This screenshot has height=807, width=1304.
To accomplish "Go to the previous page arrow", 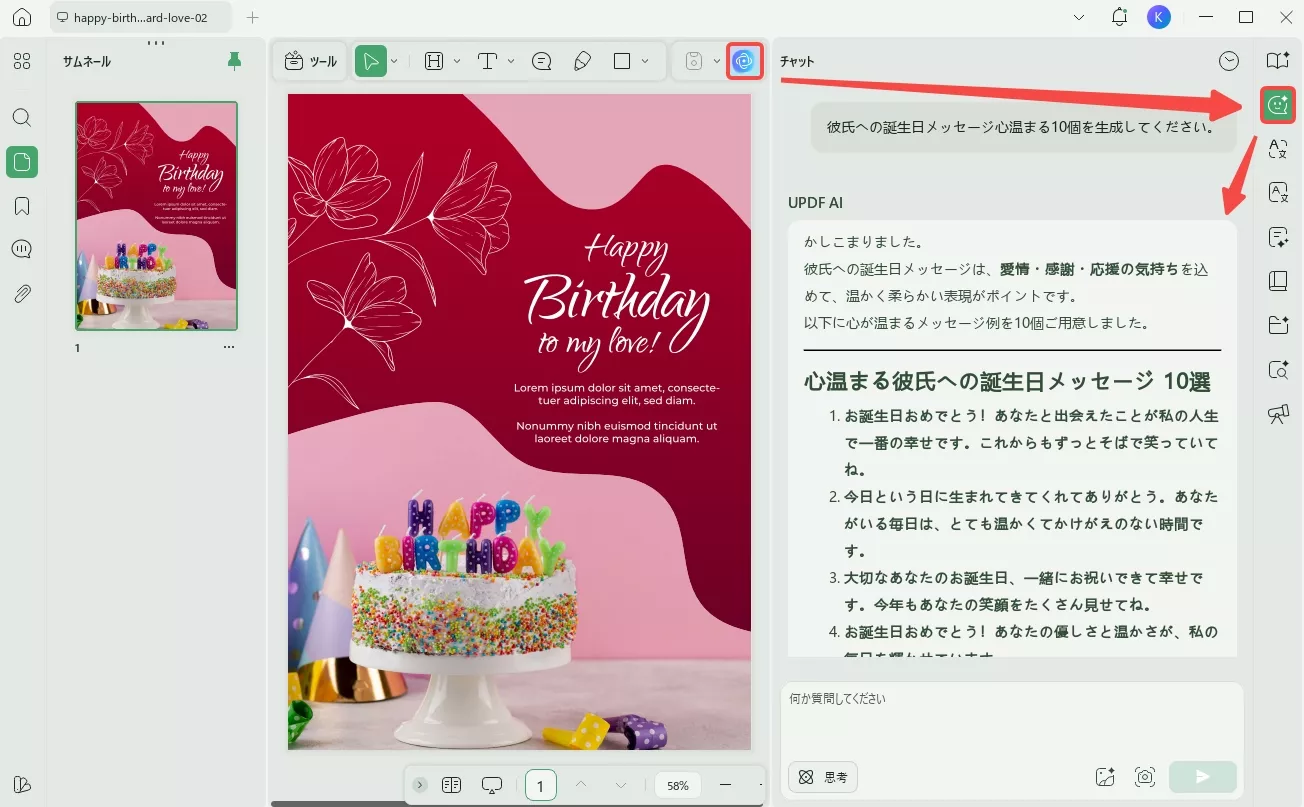I will tap(582, 785).
